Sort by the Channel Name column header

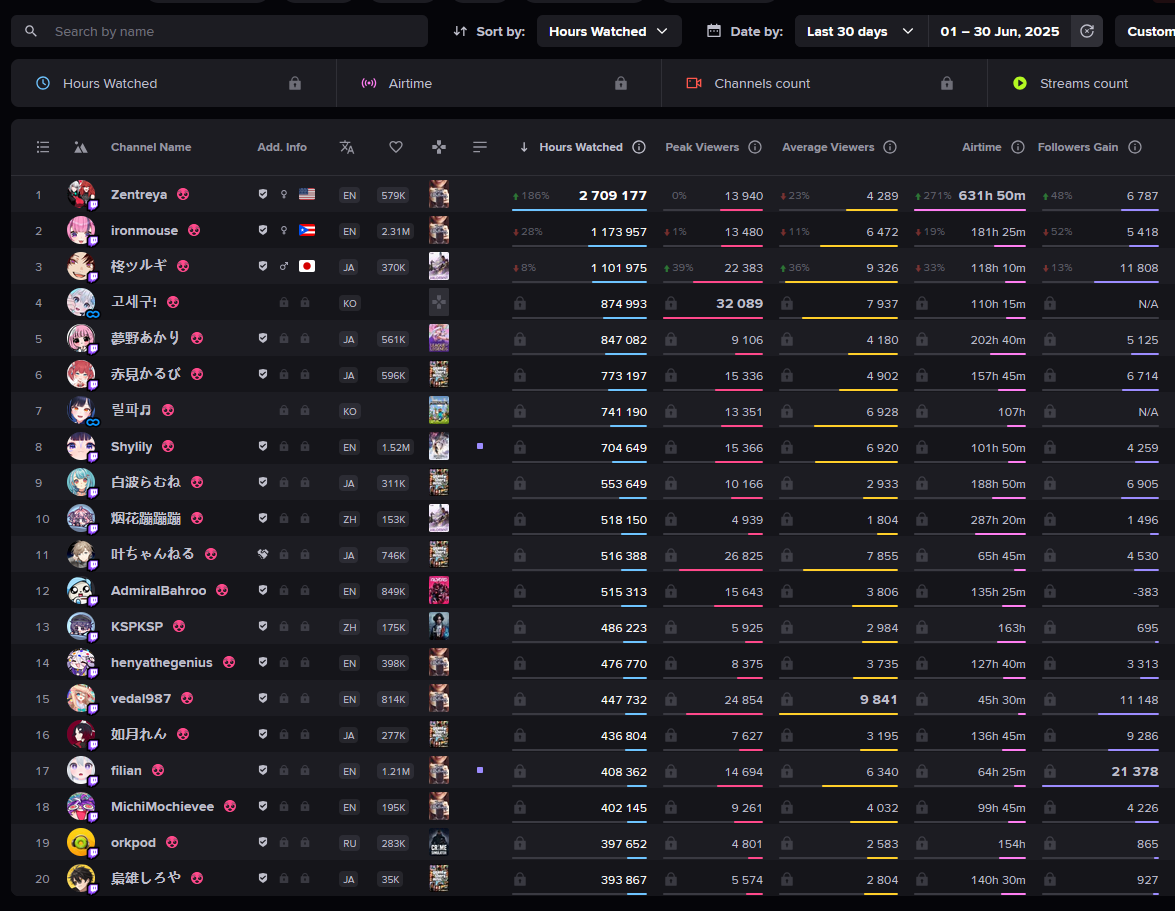(151, 148)
